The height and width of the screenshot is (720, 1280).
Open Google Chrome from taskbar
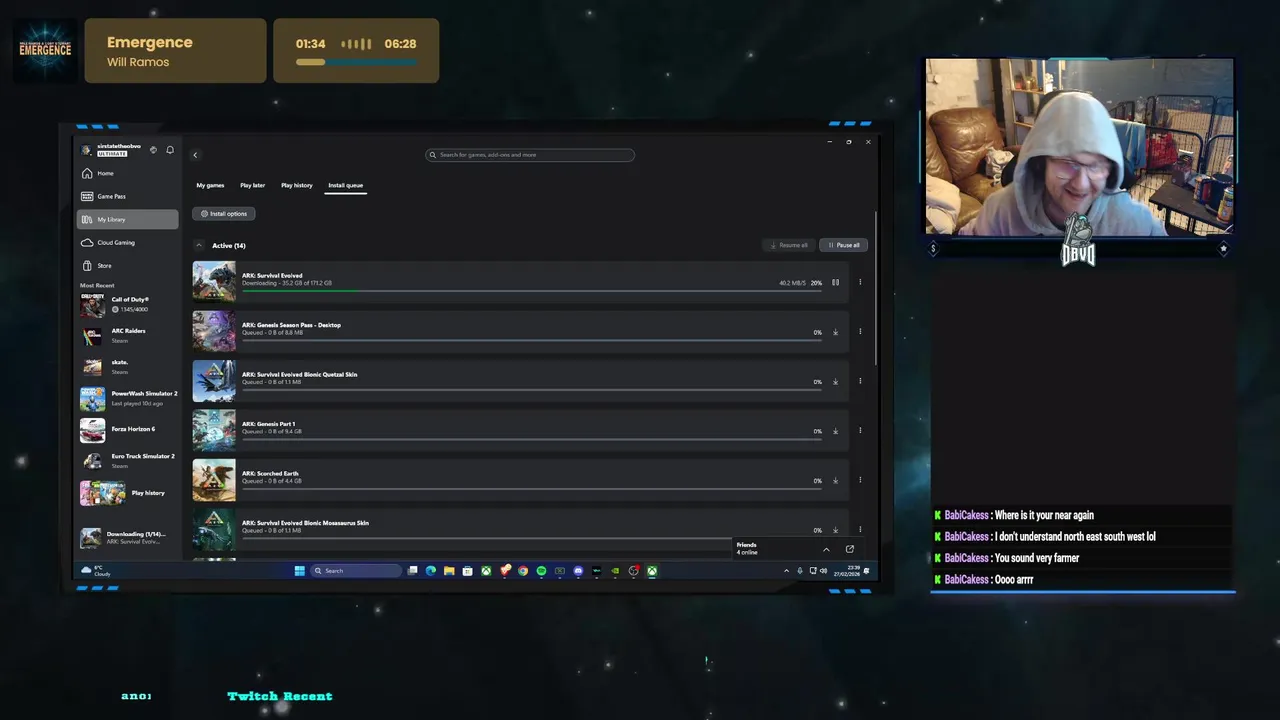(523, 571)
